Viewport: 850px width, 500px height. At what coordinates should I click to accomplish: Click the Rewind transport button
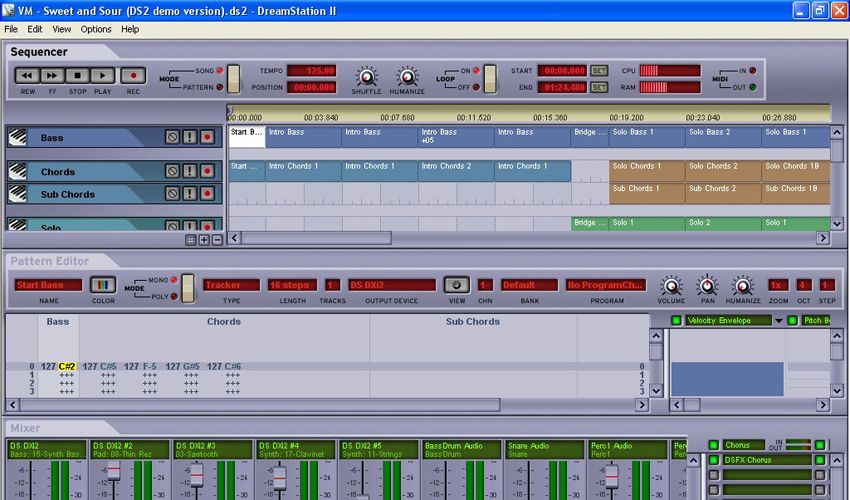point(27,75)
